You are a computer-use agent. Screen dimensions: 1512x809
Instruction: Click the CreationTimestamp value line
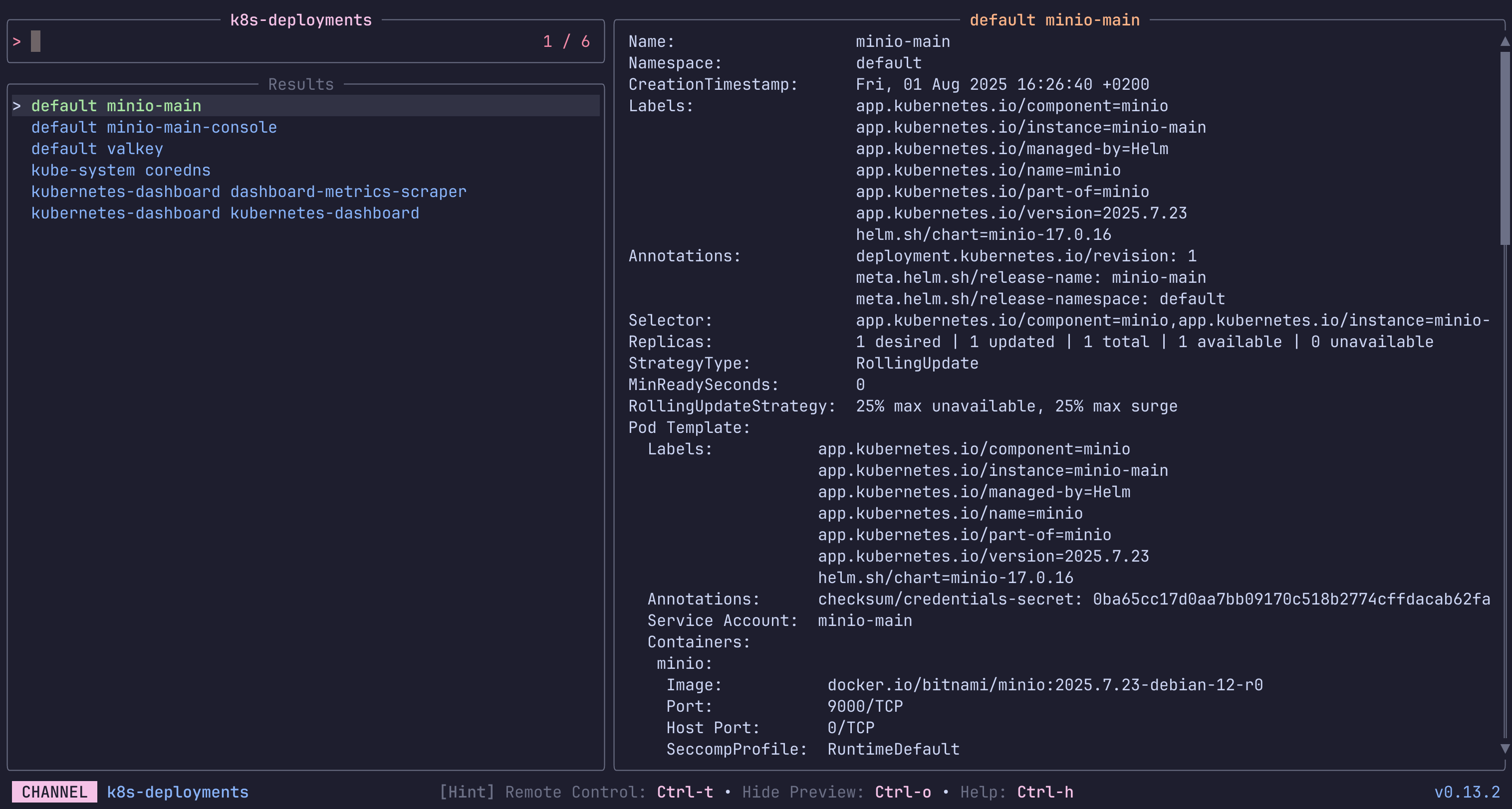[x=1003, y=84]
